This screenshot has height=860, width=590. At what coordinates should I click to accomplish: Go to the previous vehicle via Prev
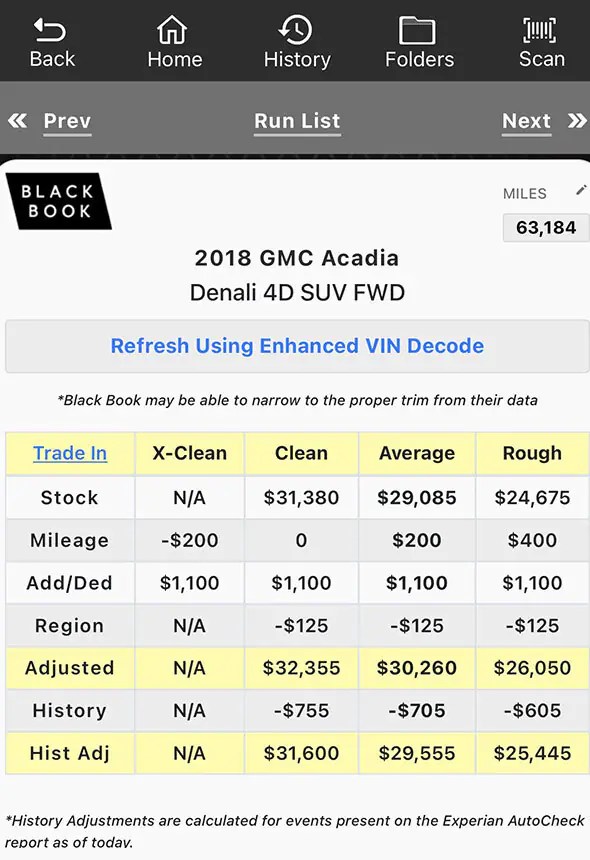pos(66,120)
